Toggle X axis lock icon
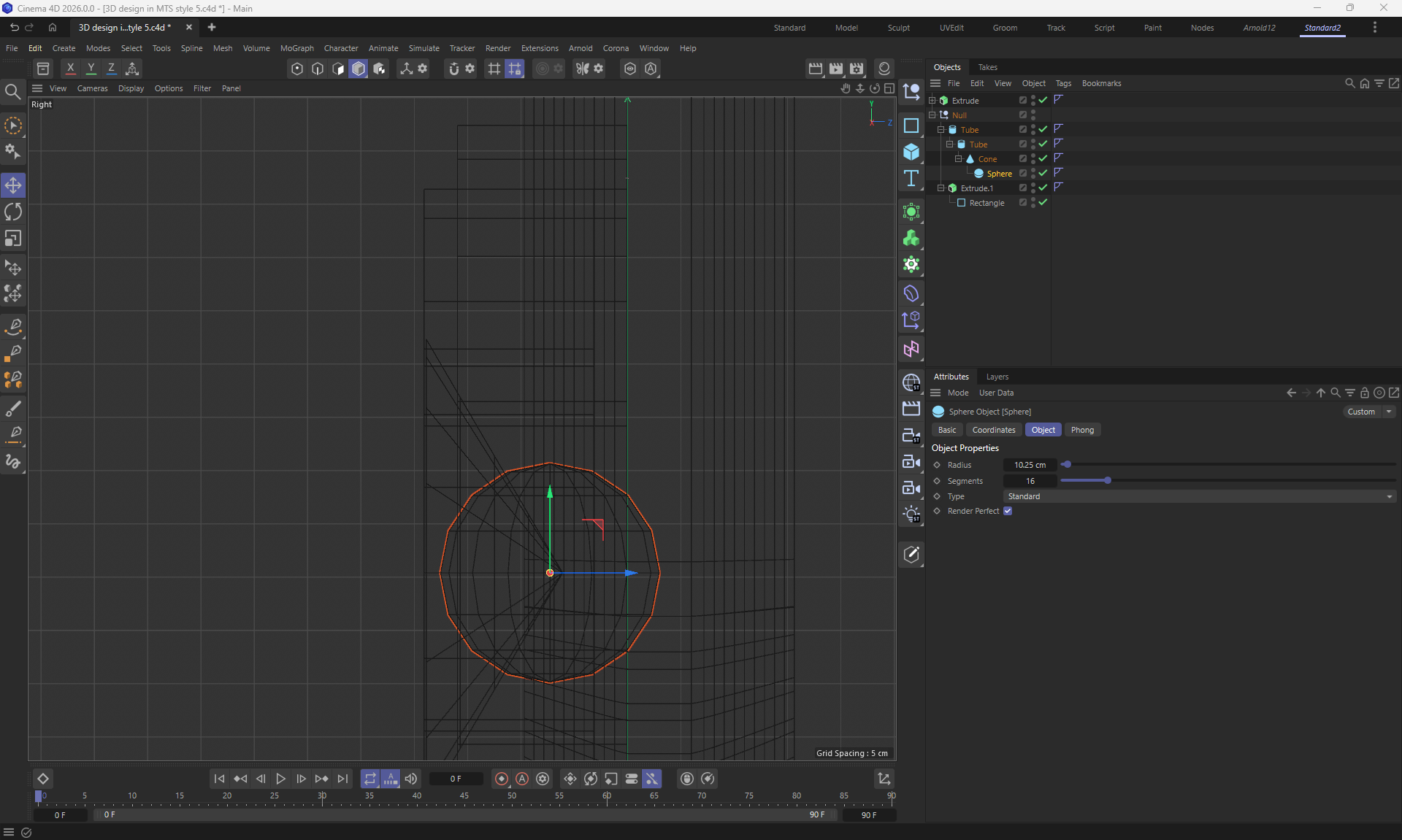The height and width of the screenshot is (840, 1402). (x=70, y=68)
